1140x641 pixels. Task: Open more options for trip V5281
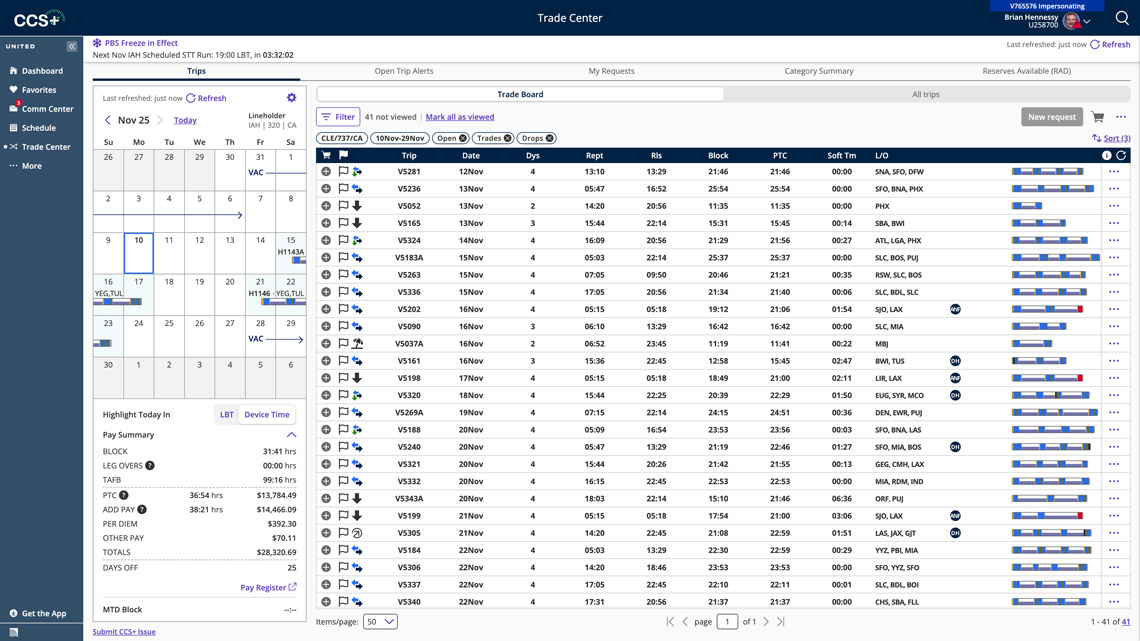[x=1114, y=172]
